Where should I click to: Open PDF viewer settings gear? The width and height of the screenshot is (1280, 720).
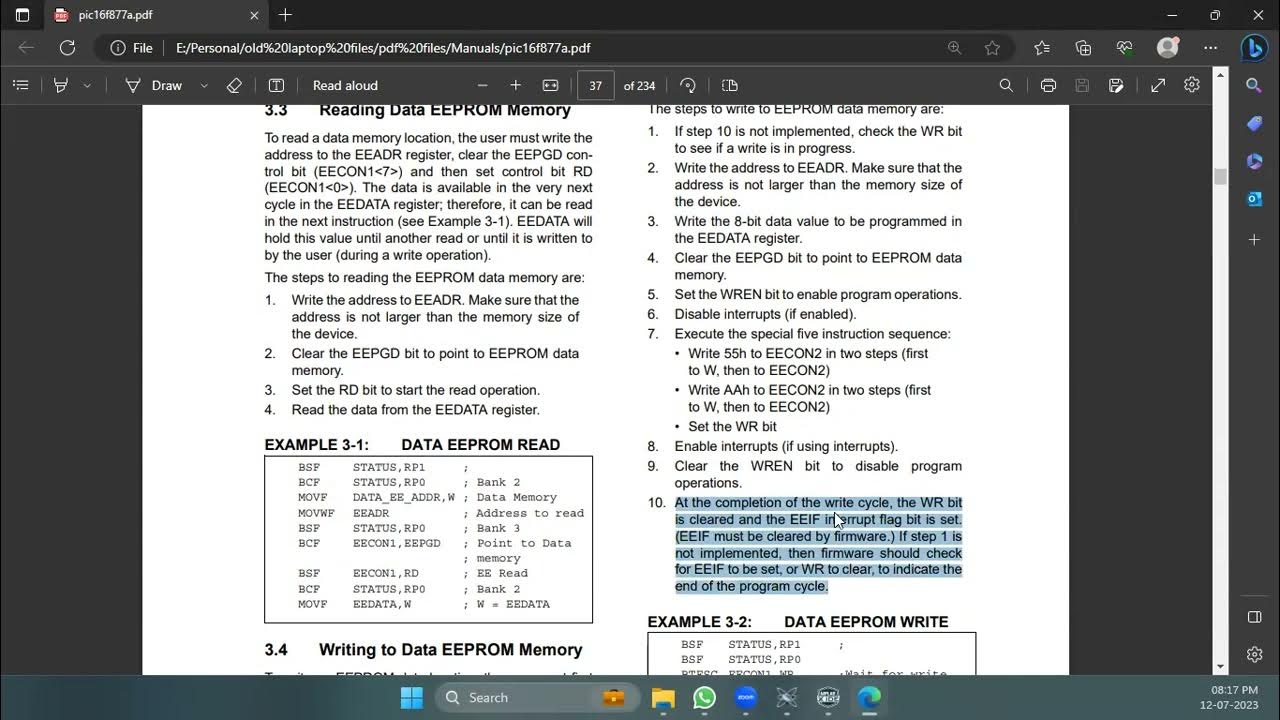[1192, 85]
